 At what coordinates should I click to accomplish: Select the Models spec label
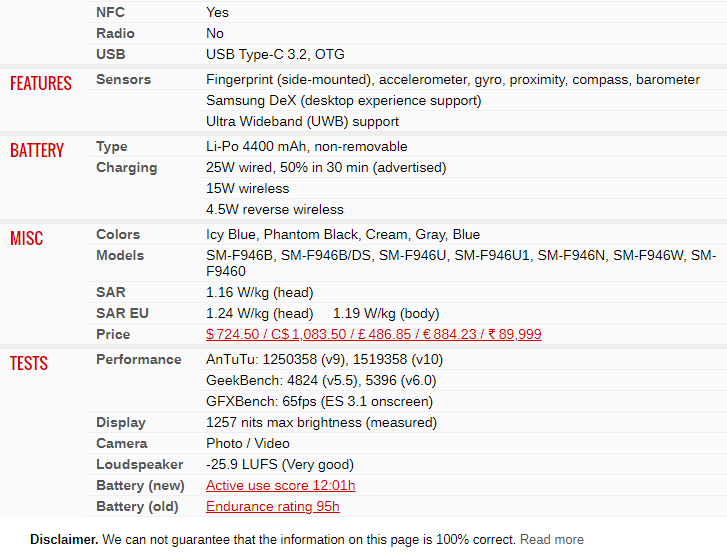pos(120,255)
